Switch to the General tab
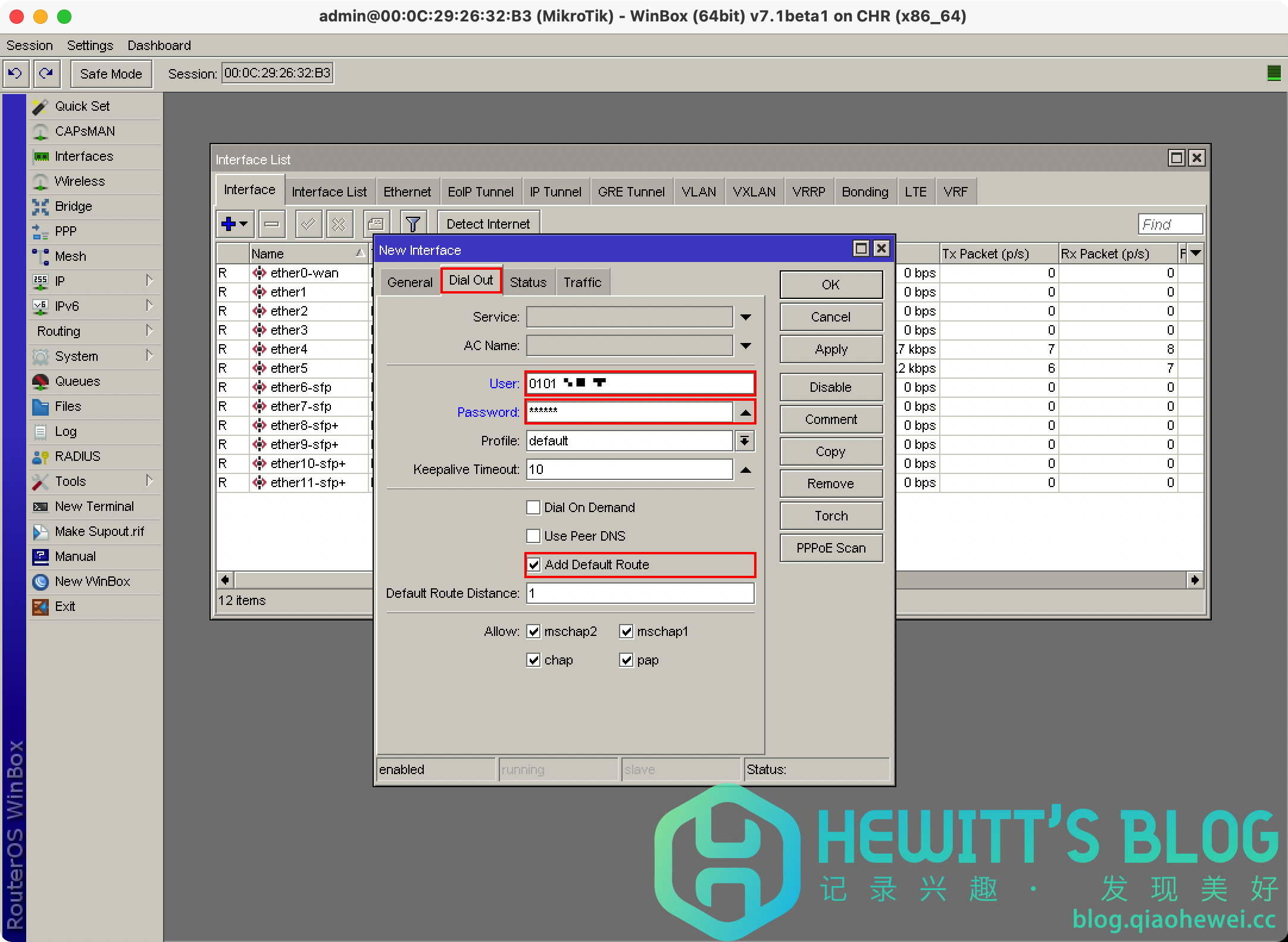1288x942 pixels. tap(409, 282)
